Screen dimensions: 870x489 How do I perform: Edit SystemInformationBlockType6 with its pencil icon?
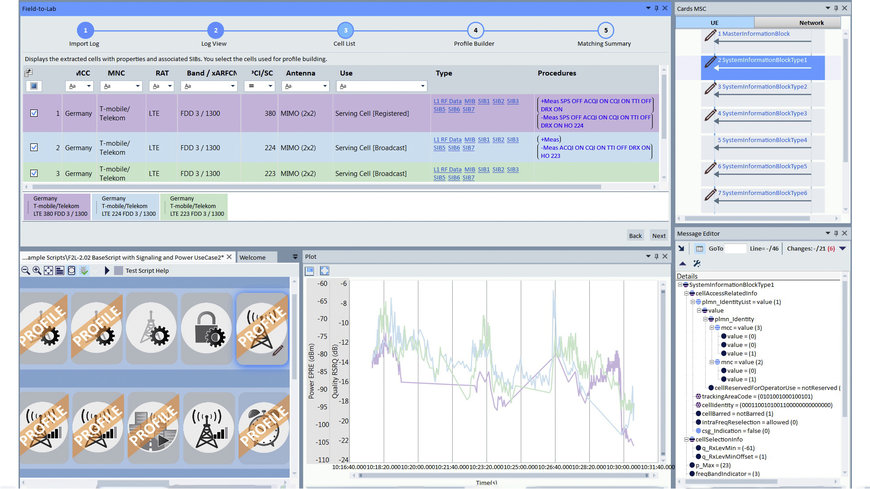(710, 194)
